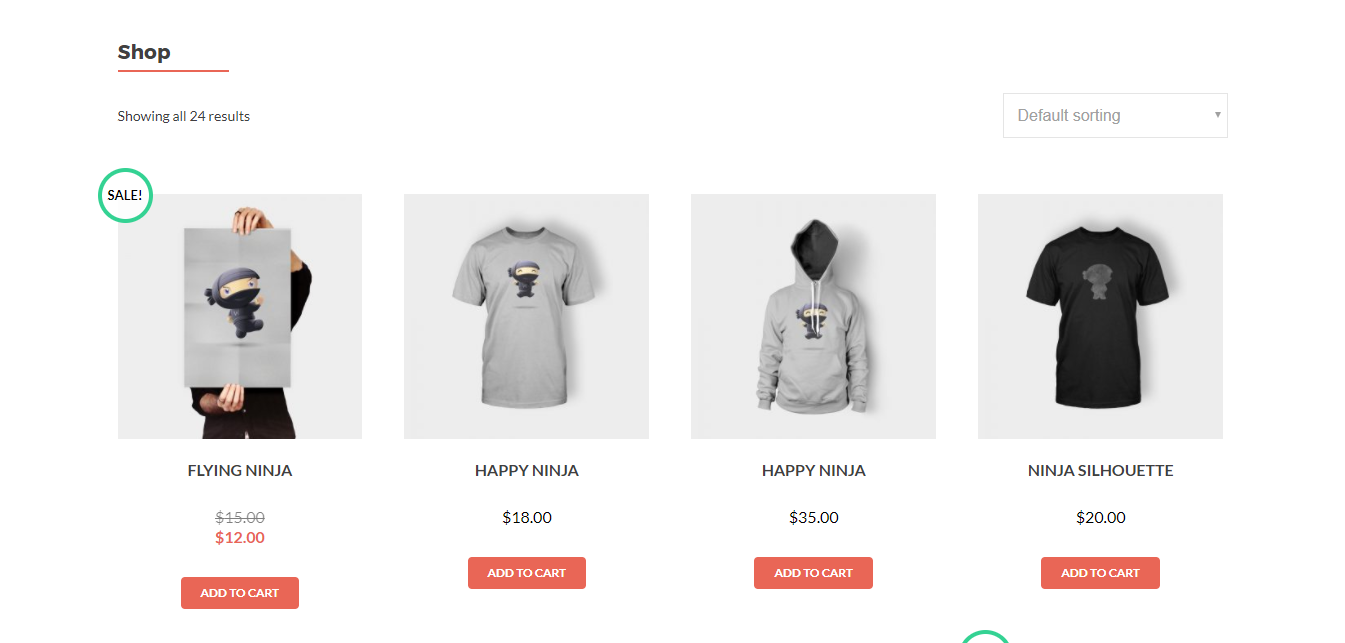Open the Happy Ninja hoodie image
This screenshot has width=1345, height=643.
[813, 316]
